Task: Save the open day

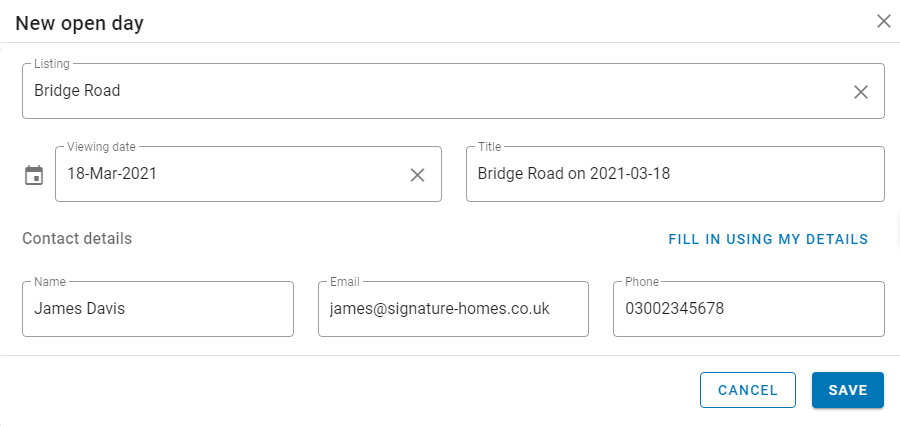Action: (x=848, y=390)
